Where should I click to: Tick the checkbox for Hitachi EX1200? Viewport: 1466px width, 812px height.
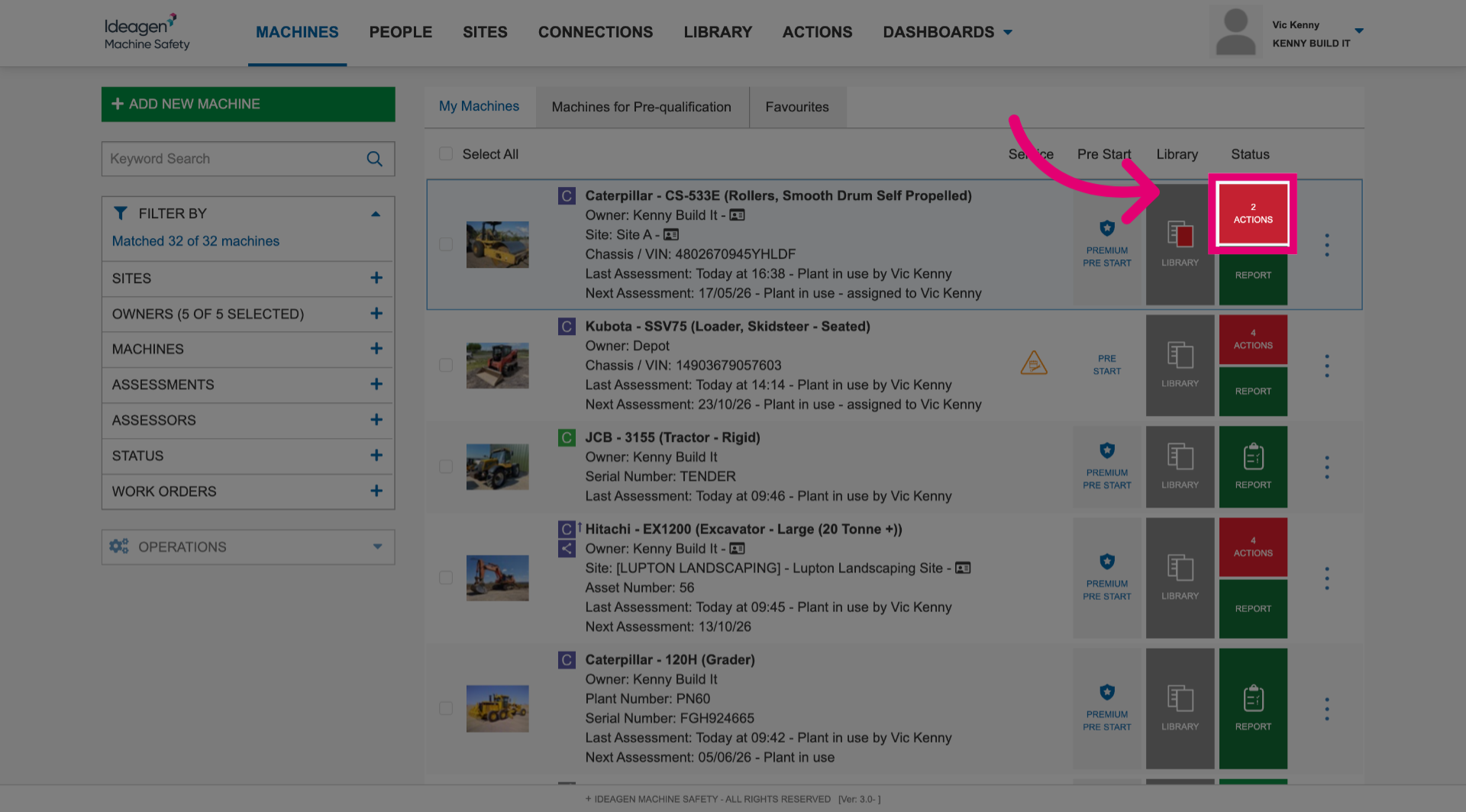[446, 578]
